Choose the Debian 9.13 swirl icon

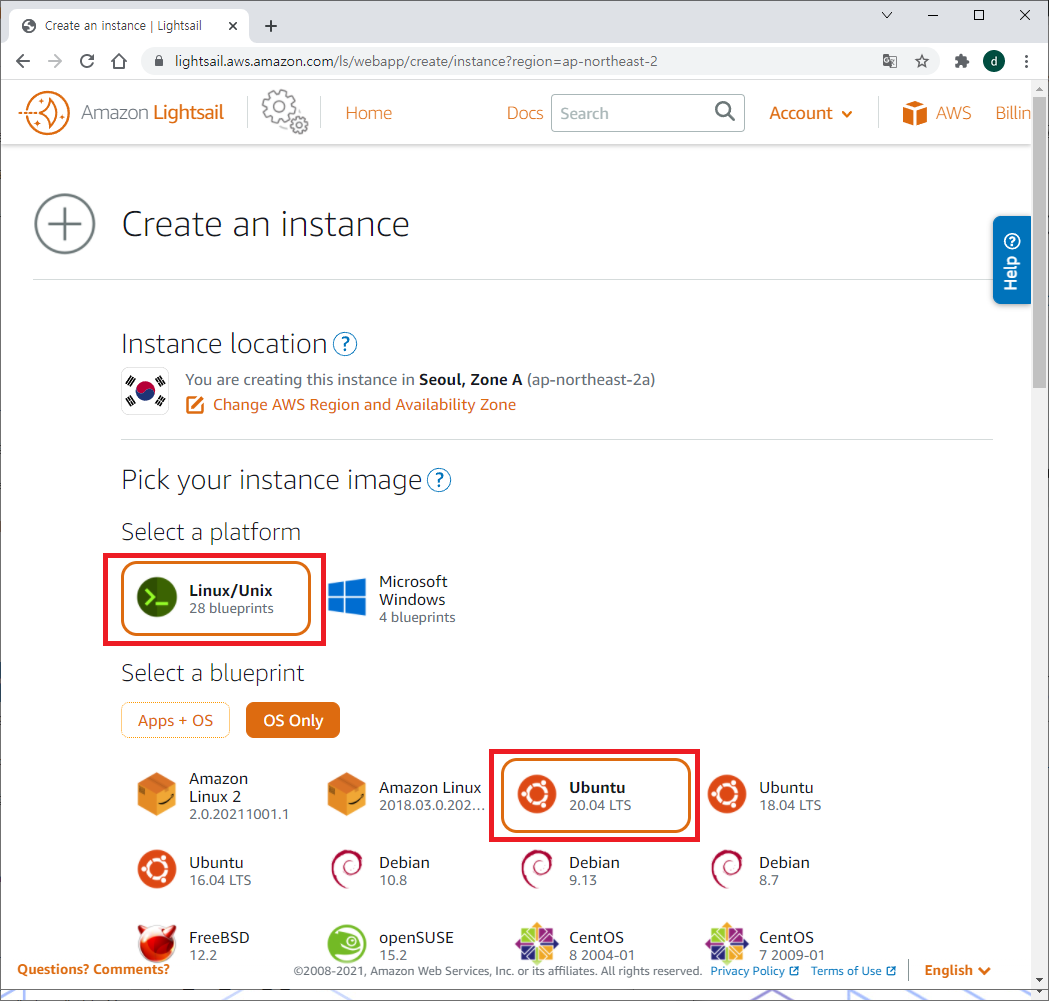[537, 869]
